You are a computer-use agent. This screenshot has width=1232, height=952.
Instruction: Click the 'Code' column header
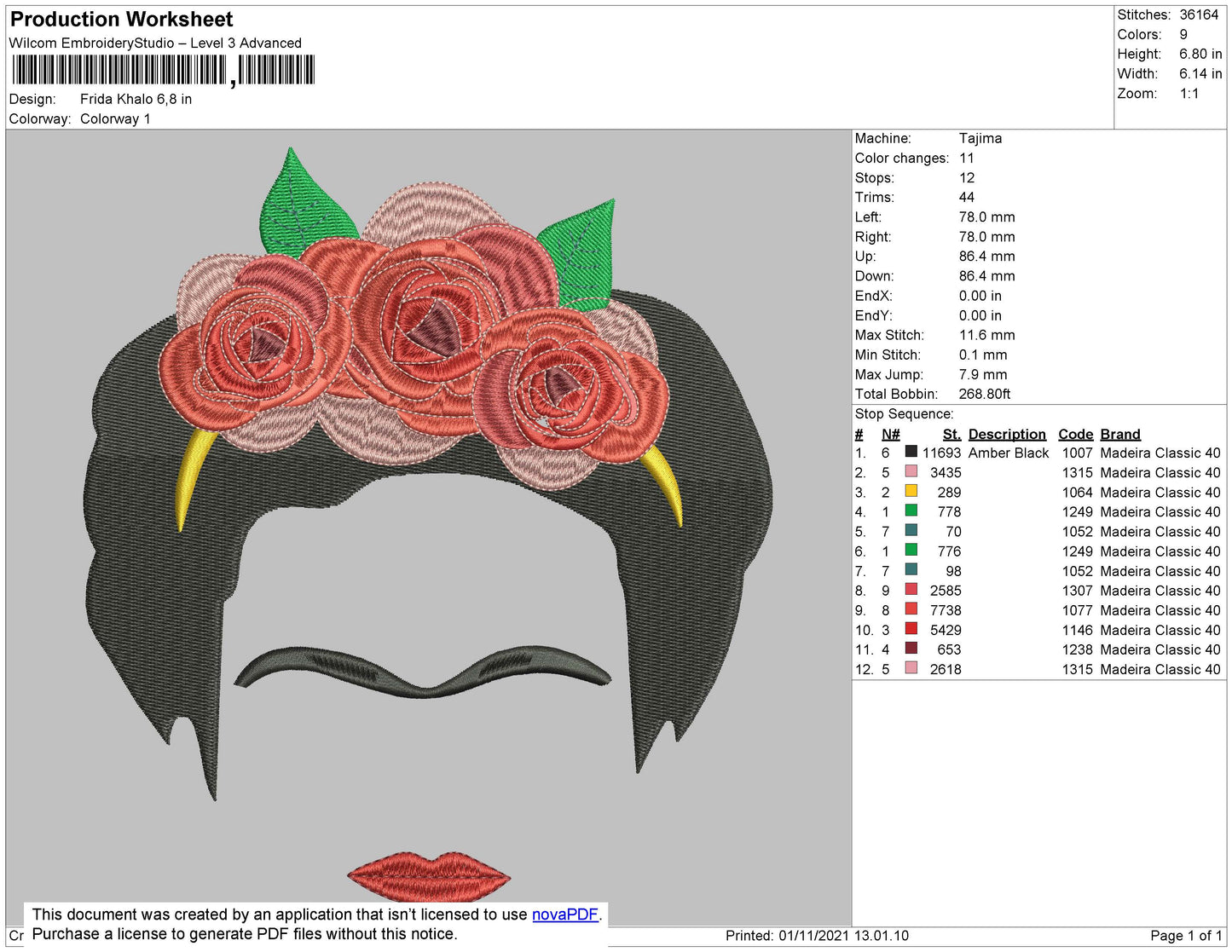[x=1075, y=434]
